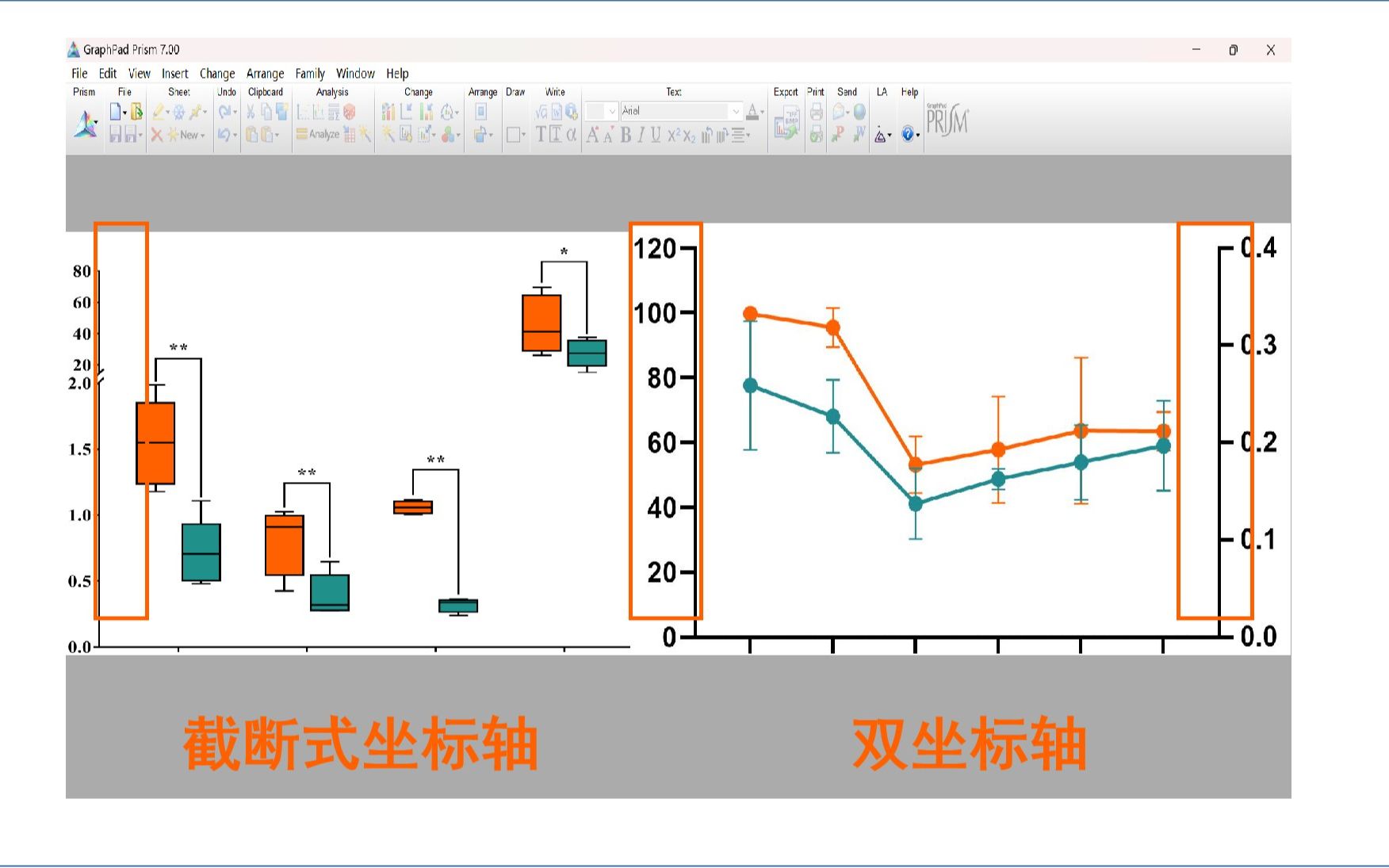
Task: Click the Text tool T icon
Action: [541, 134]
